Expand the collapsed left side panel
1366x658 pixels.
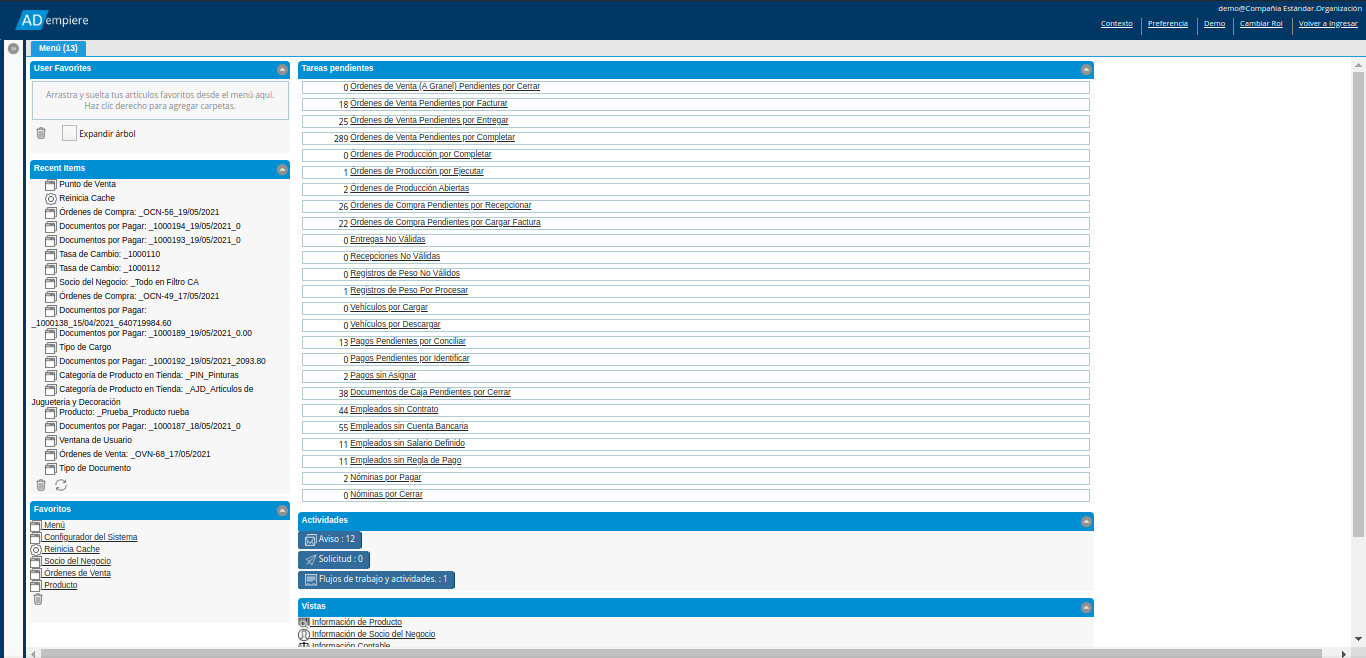tap(13, 48)
